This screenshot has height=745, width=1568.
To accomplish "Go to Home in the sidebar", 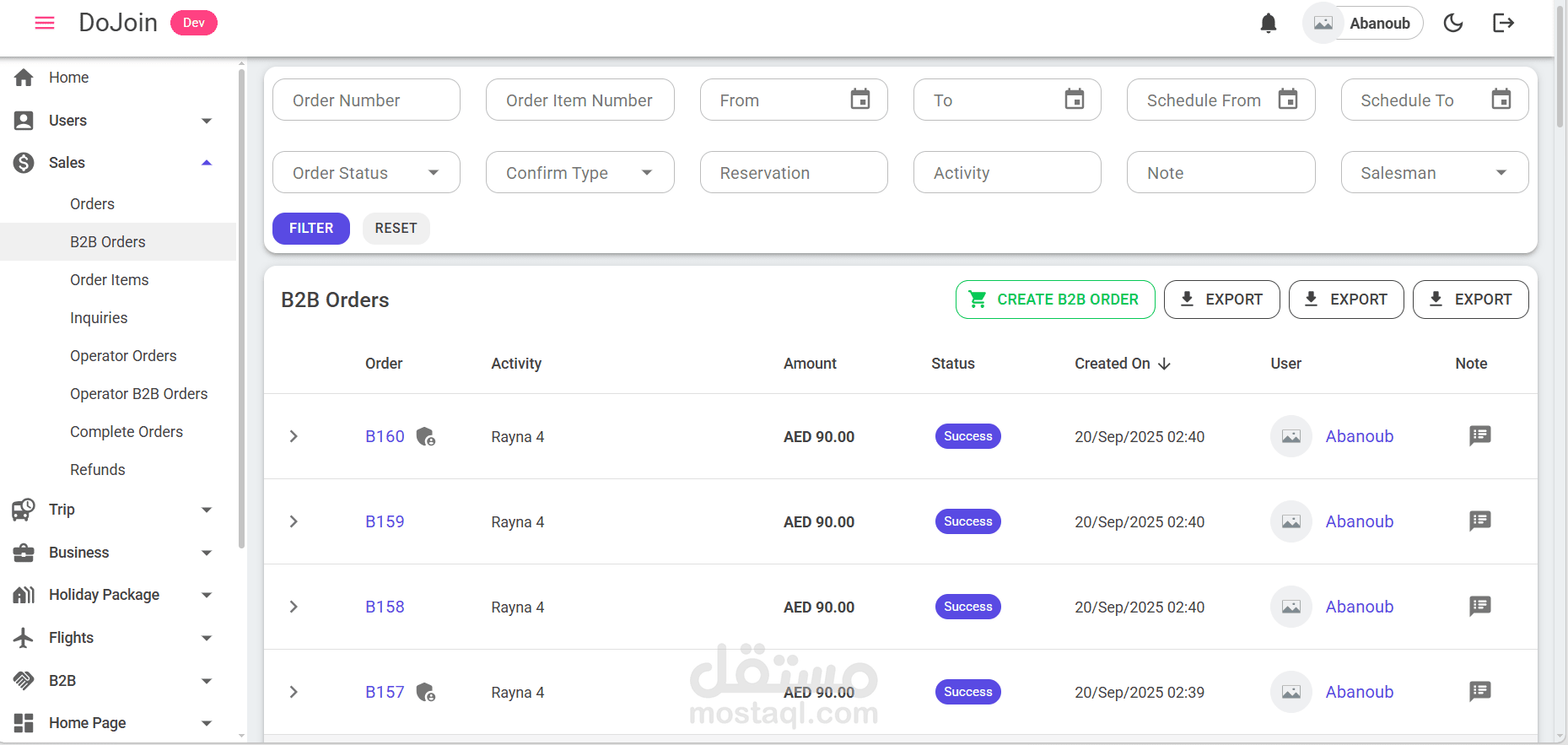I will coord(118,78).
